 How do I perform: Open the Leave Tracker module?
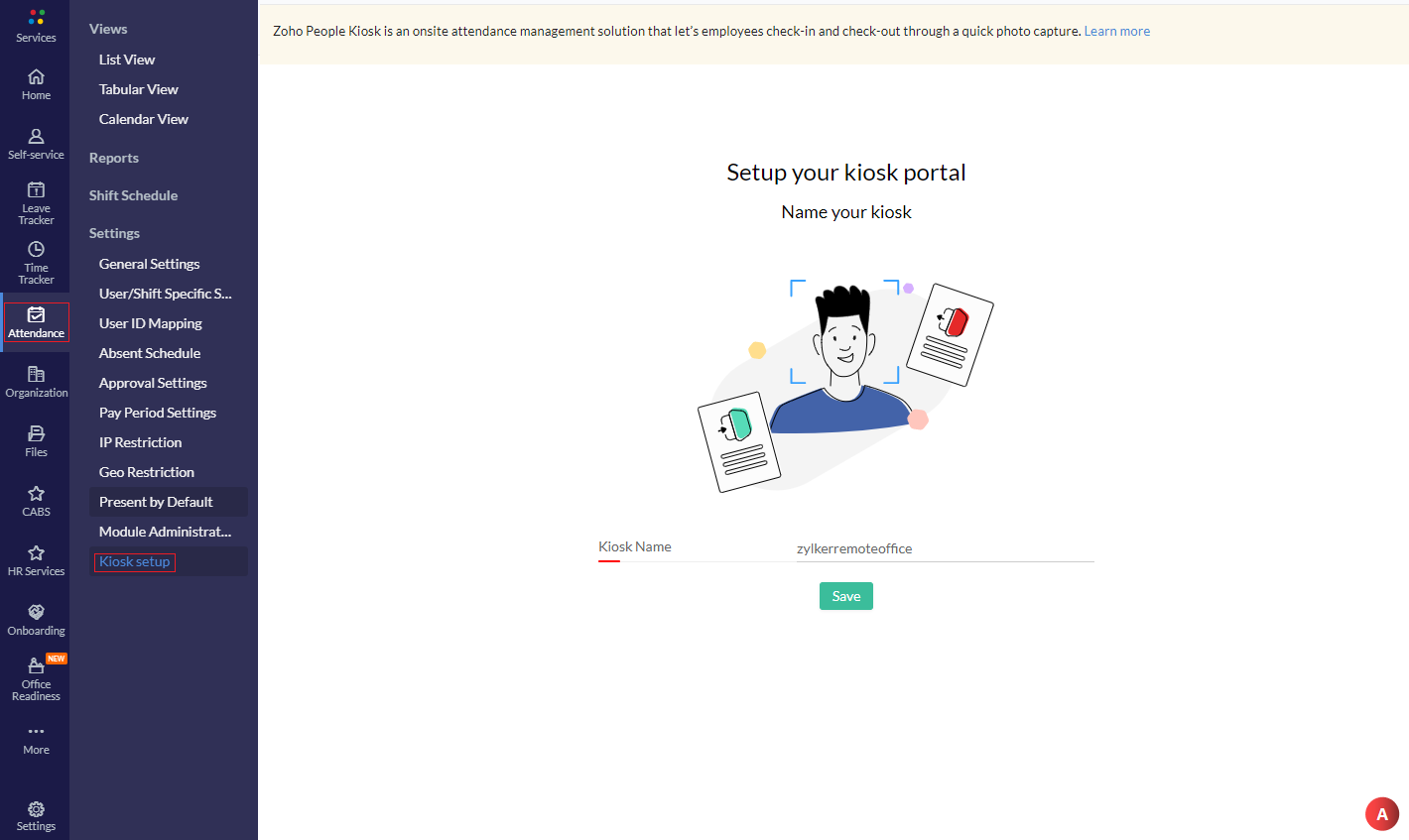click(x=36, y=203)
